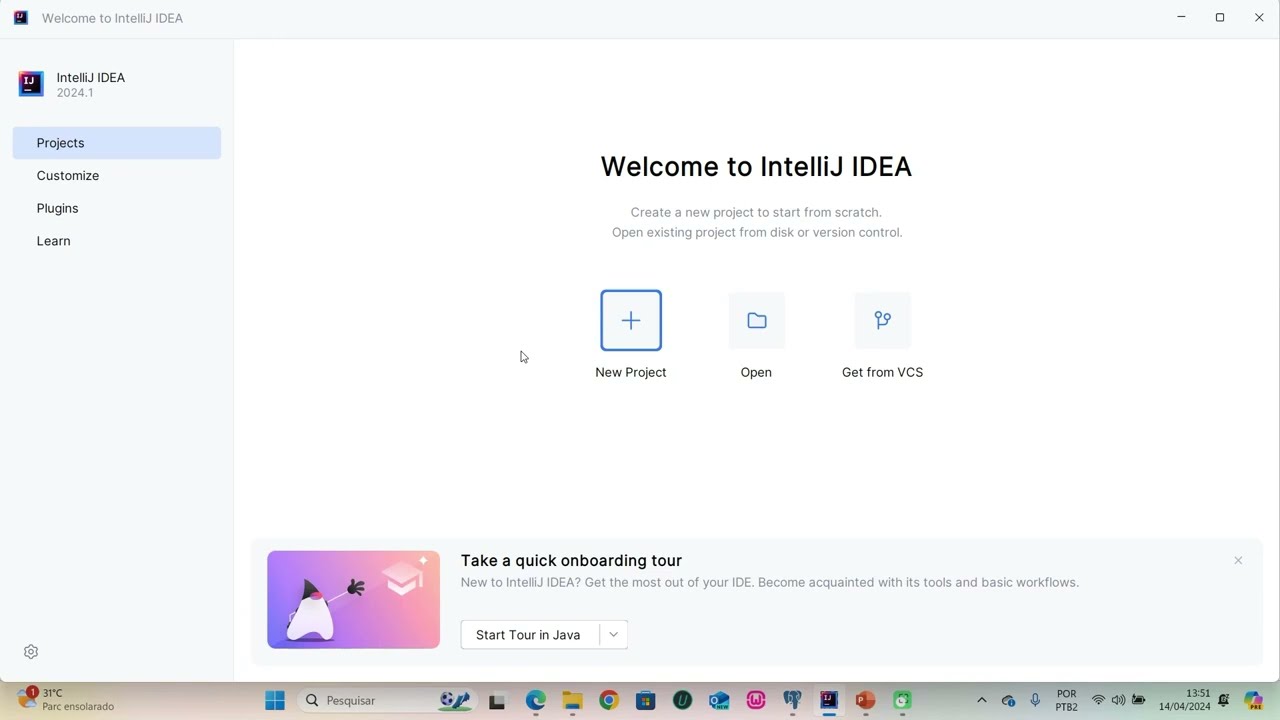This screenshot has width=1280, height=720.
Task: Expand the Start Tour language dropdown arrow
Action: click(614, 635)
